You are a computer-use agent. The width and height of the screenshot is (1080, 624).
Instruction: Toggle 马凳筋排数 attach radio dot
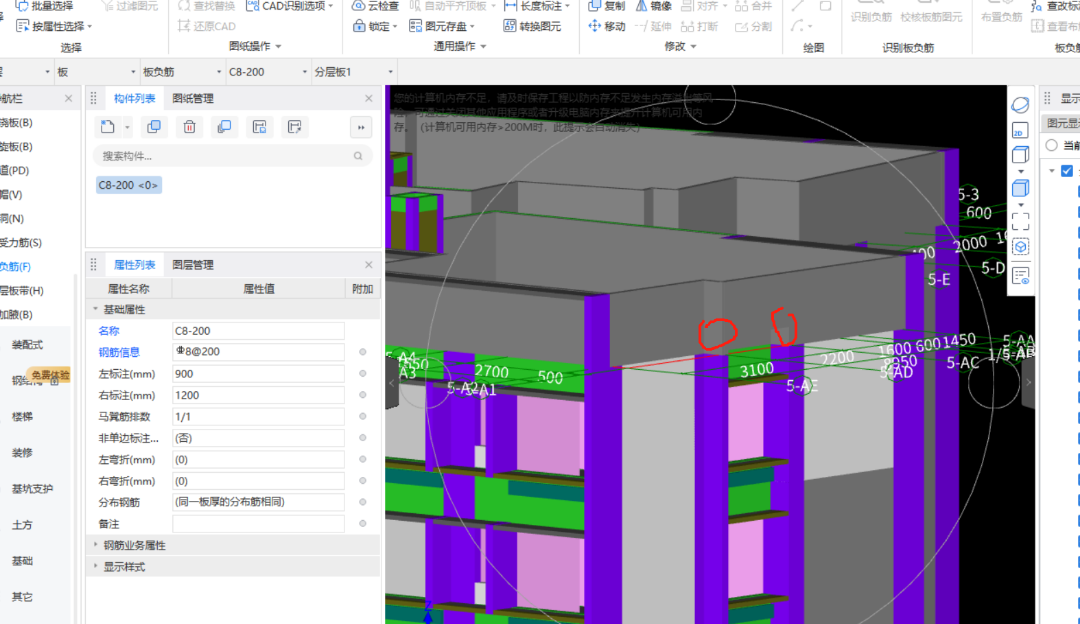point(362,416)
